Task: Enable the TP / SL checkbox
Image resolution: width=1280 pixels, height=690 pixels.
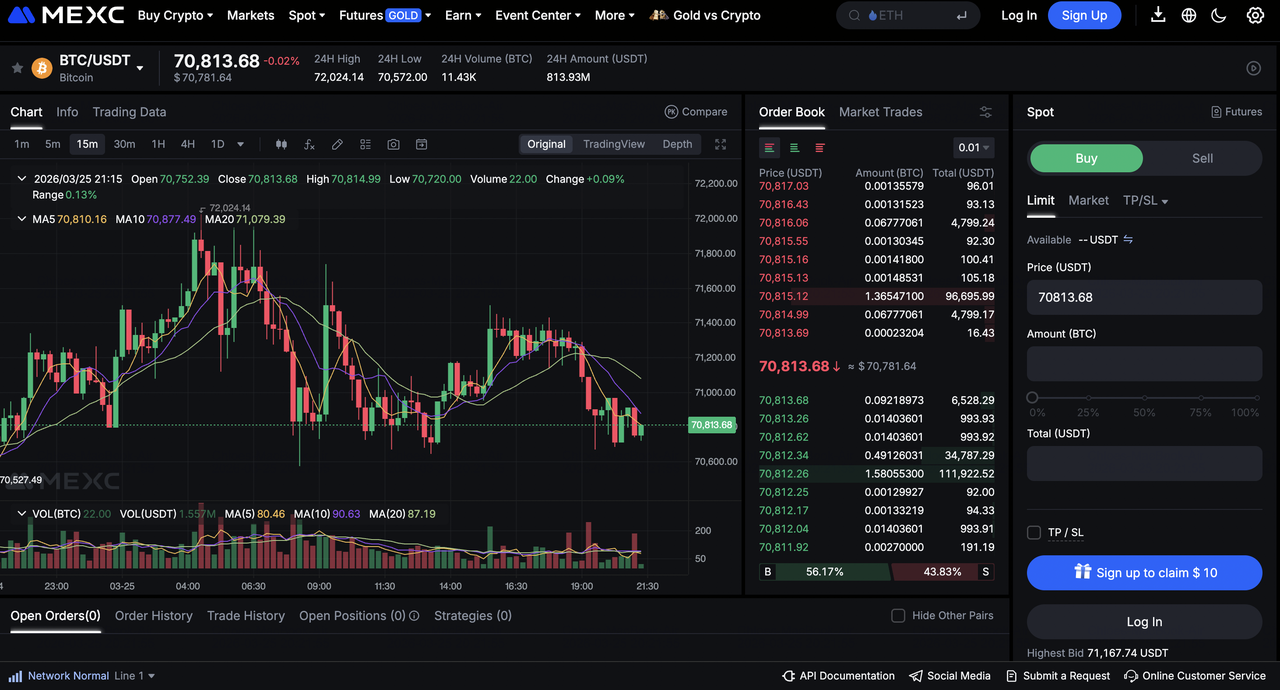Action: (1034, 532)
